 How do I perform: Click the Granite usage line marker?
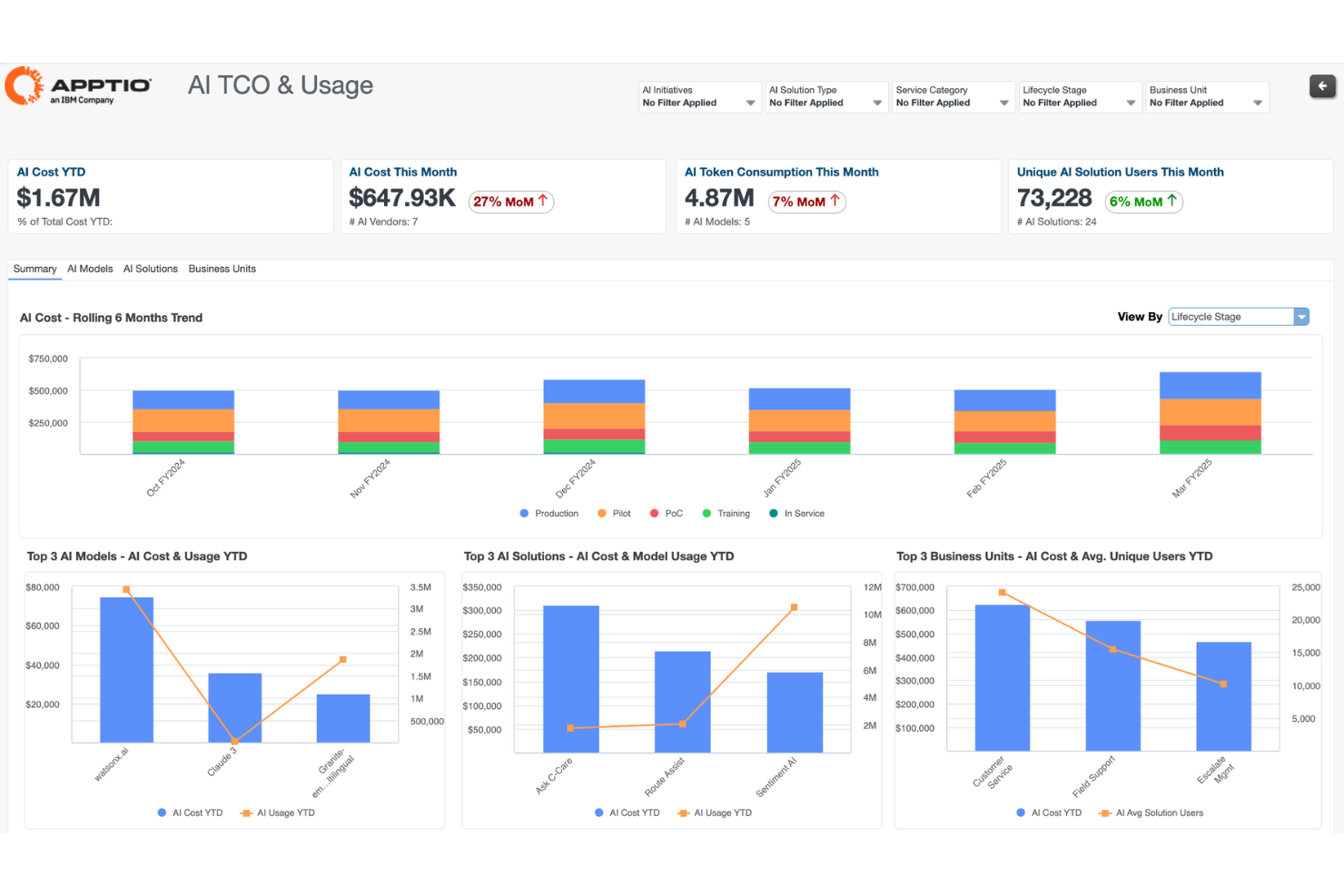pyautogui.click(x=343, y=659)
